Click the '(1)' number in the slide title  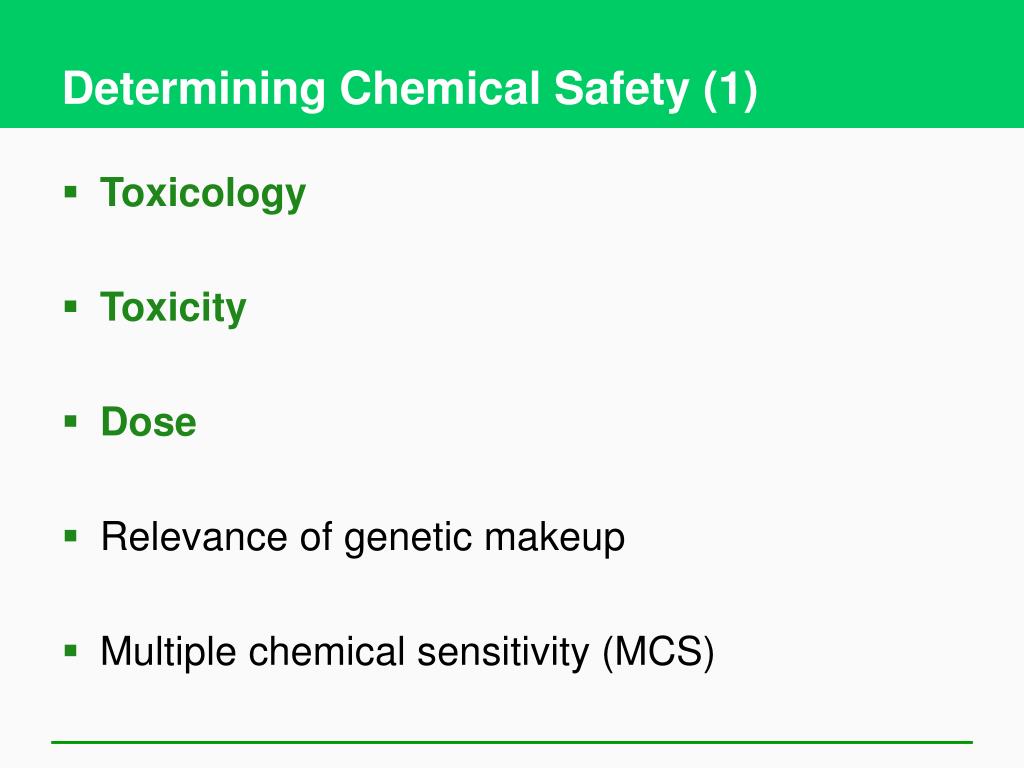pyautogui.click(x=730, y=89)
